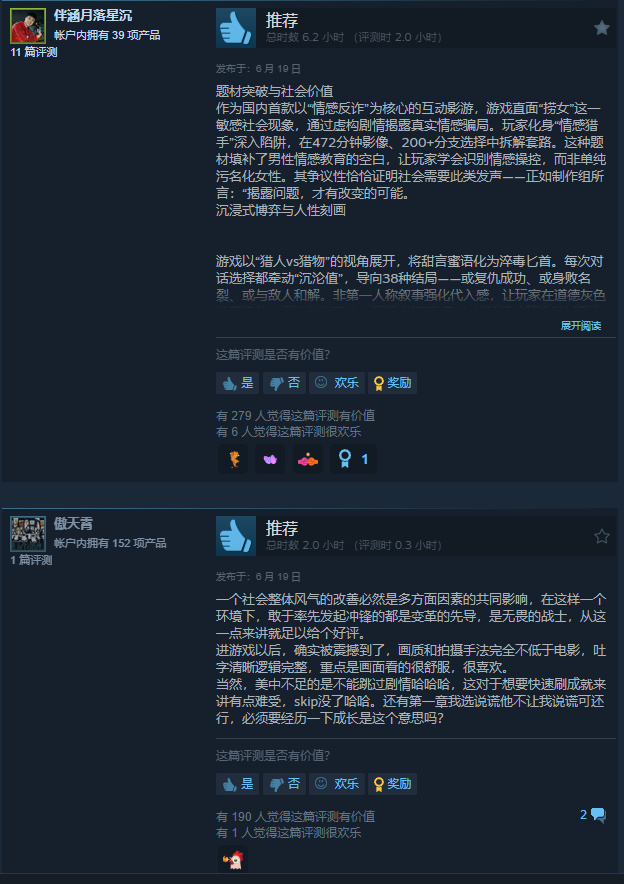Click the rooster award icon under second review
This screenshot has height=884, width=624.
[233, 860]
